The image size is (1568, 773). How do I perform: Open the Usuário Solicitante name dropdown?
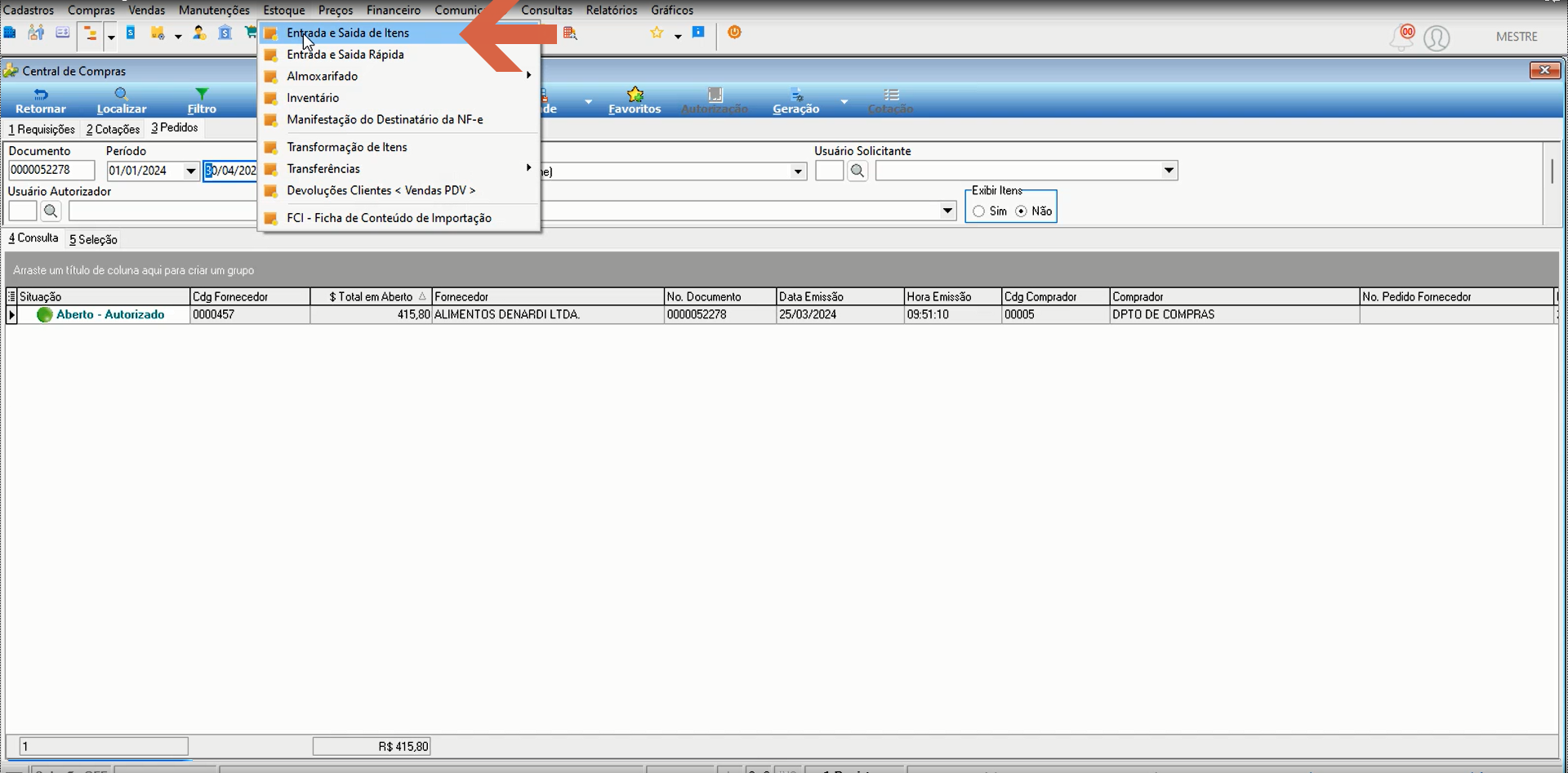tap(1169, 171)
